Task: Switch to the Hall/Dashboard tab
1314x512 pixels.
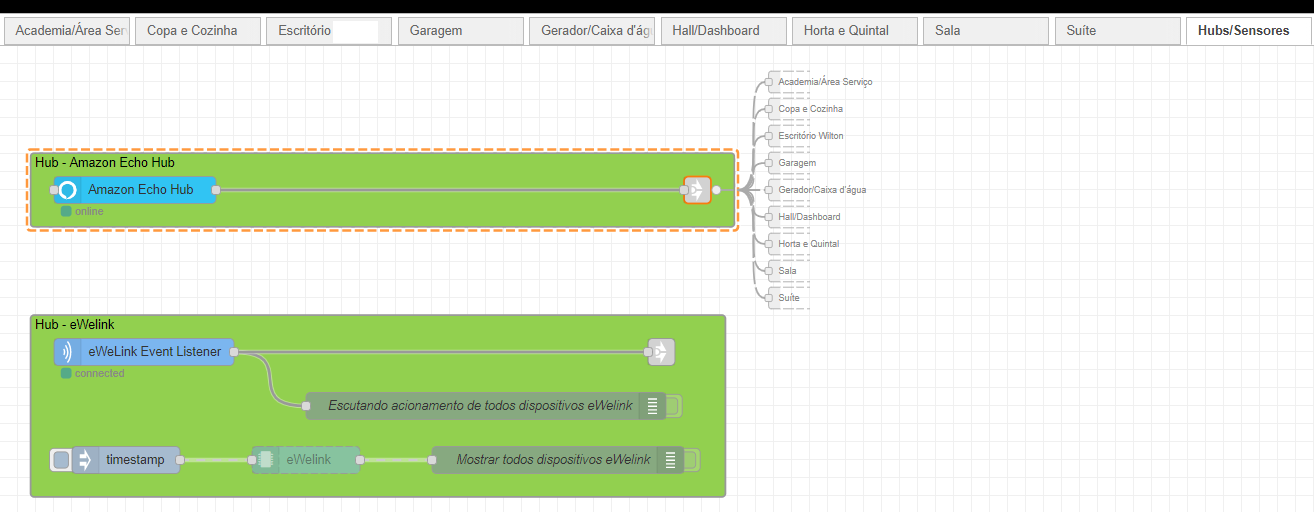Action: click(723, 31)
